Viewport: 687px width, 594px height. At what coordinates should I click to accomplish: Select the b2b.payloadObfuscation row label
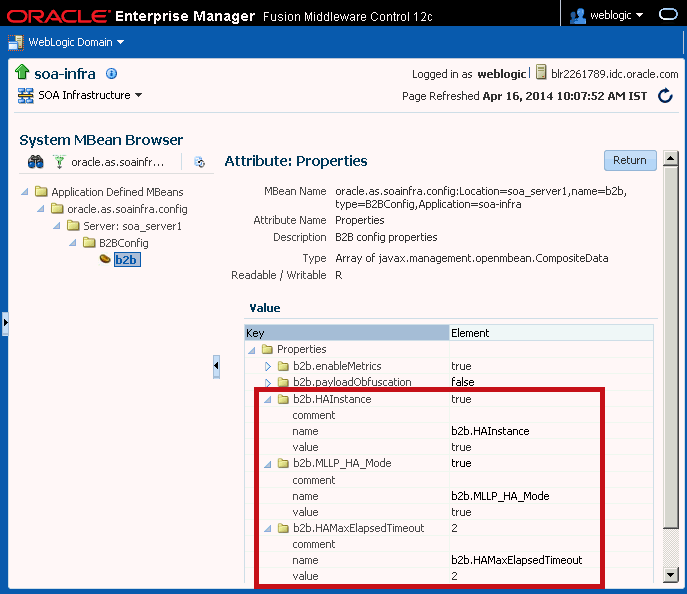352,382
